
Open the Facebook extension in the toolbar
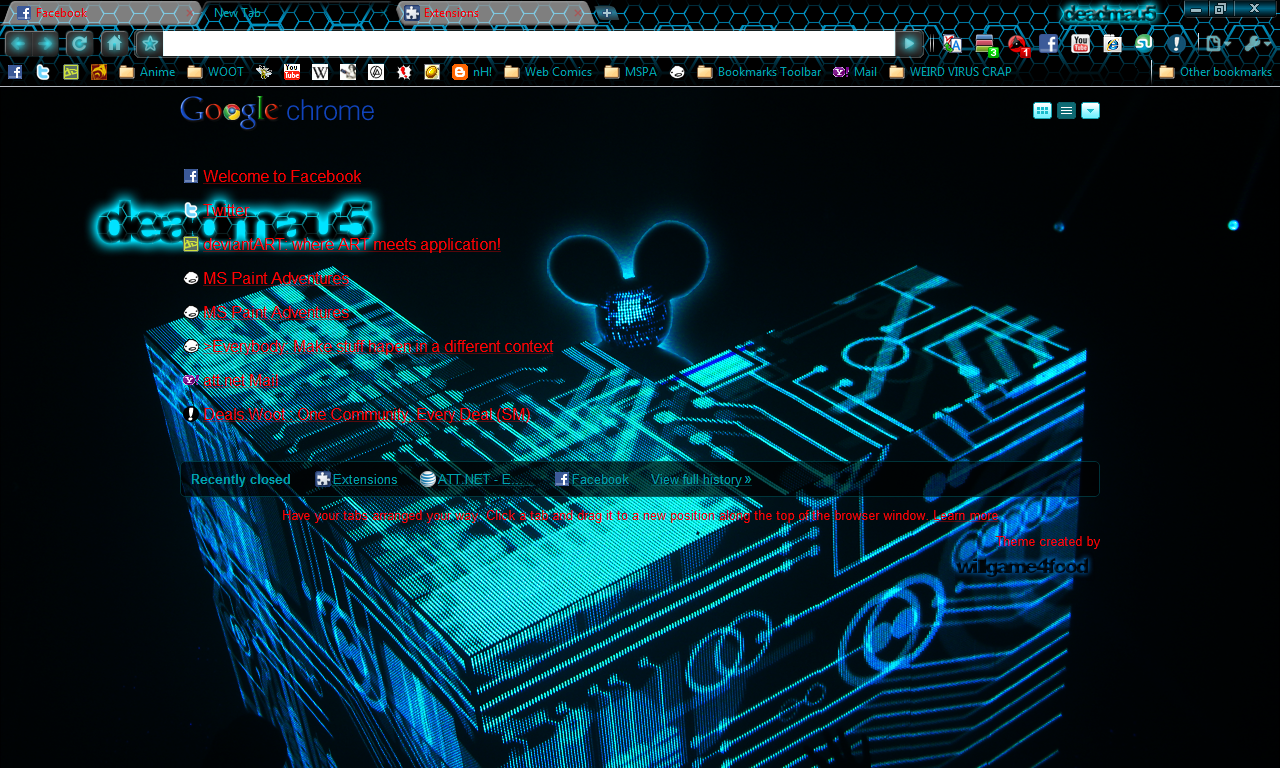[x=1048, y=43]
